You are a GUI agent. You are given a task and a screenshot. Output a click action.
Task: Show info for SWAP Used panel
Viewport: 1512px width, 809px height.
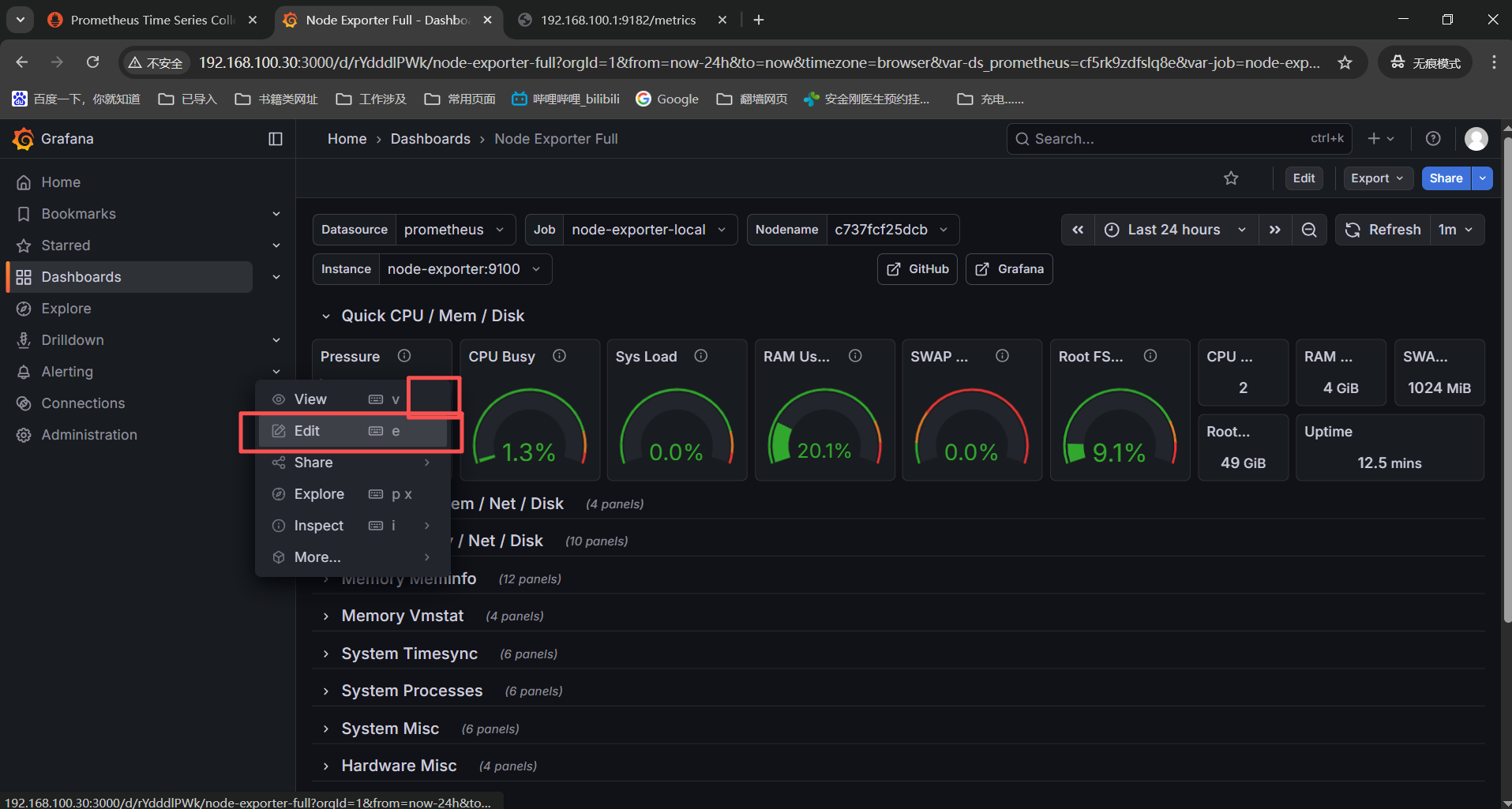coord(1002,356)
